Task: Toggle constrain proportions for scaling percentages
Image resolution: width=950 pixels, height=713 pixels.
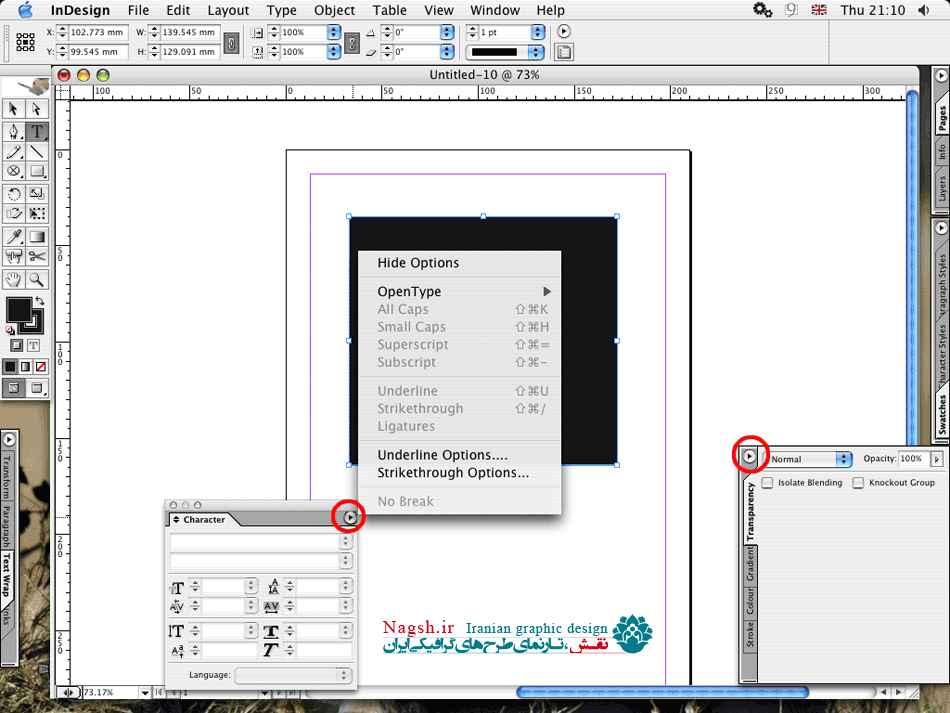Action: coord(352,43)
